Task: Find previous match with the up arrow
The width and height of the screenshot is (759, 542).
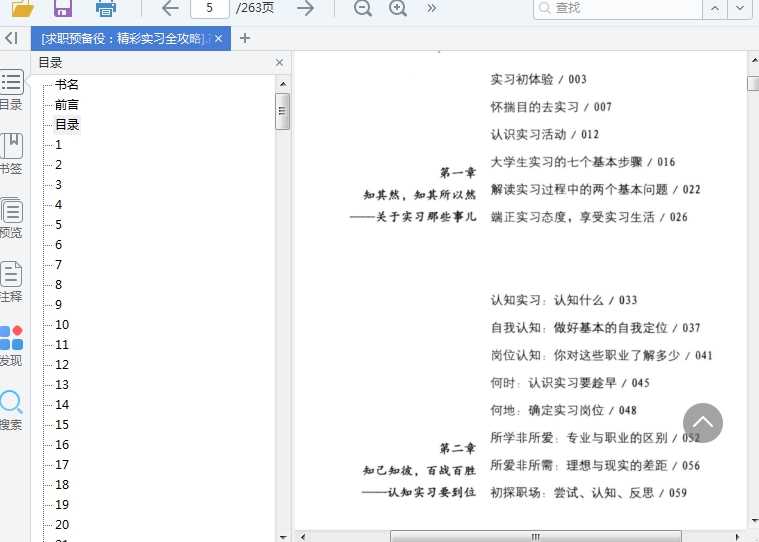Action: coord(715,8)
